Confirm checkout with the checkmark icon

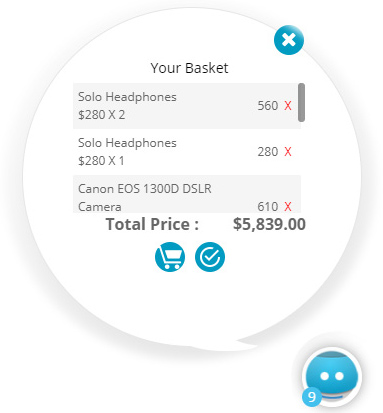210,257
